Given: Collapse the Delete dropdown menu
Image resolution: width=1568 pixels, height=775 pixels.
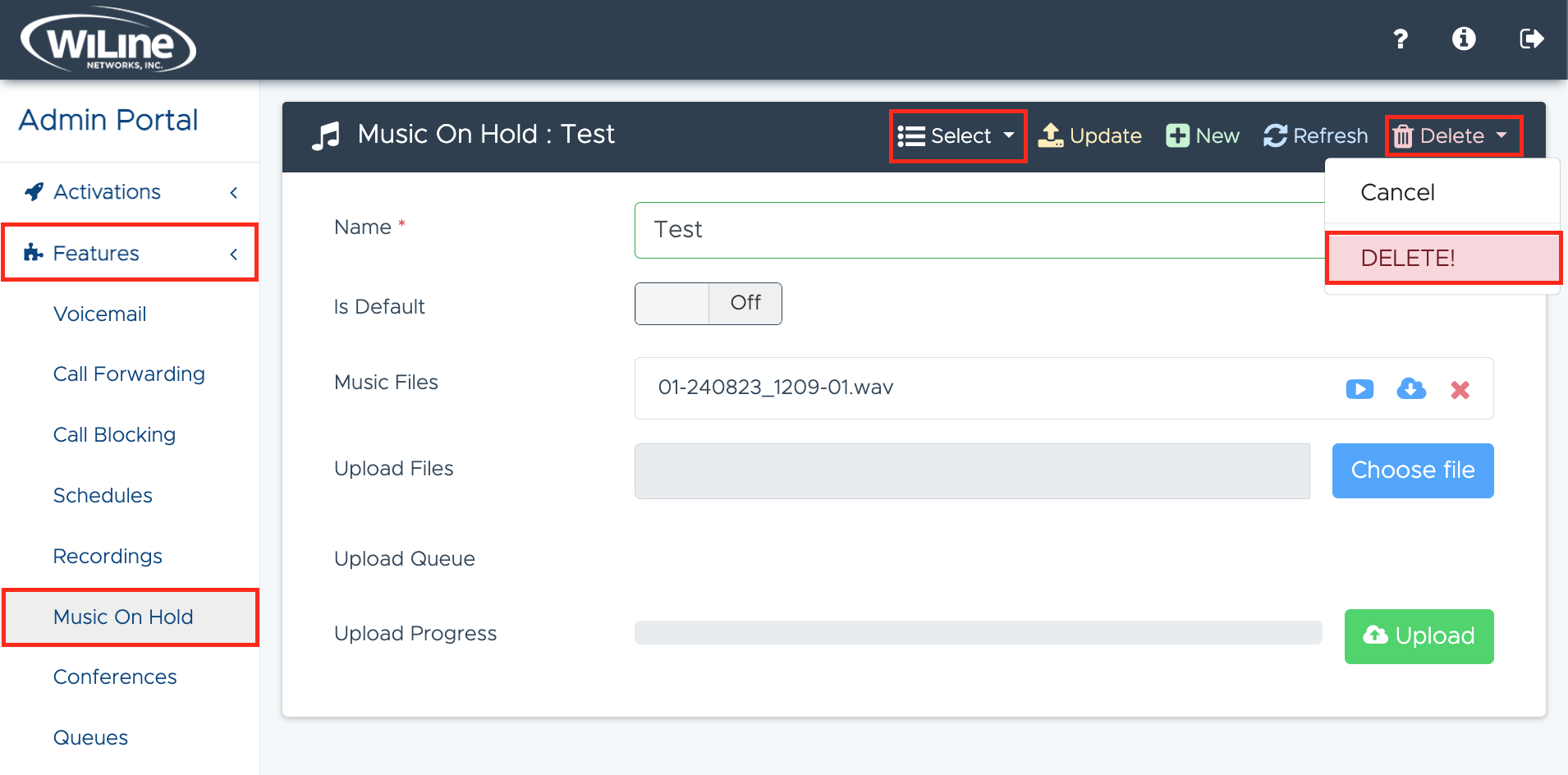Looking at the screenshot, I should [1453, 135].
